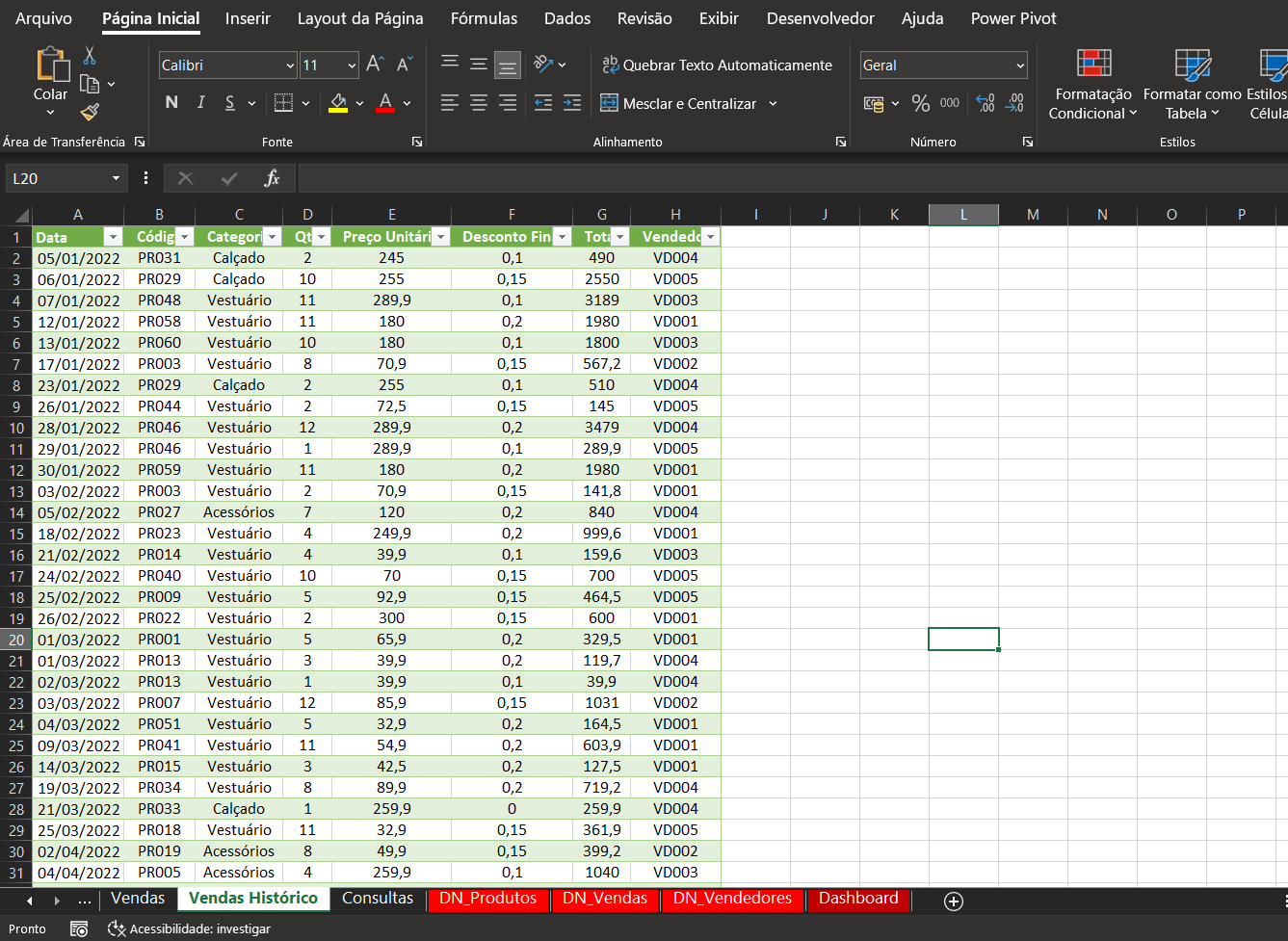Open the font size 11 dropdown
This screenshot has width=1288, height=941.
(352, 65)
